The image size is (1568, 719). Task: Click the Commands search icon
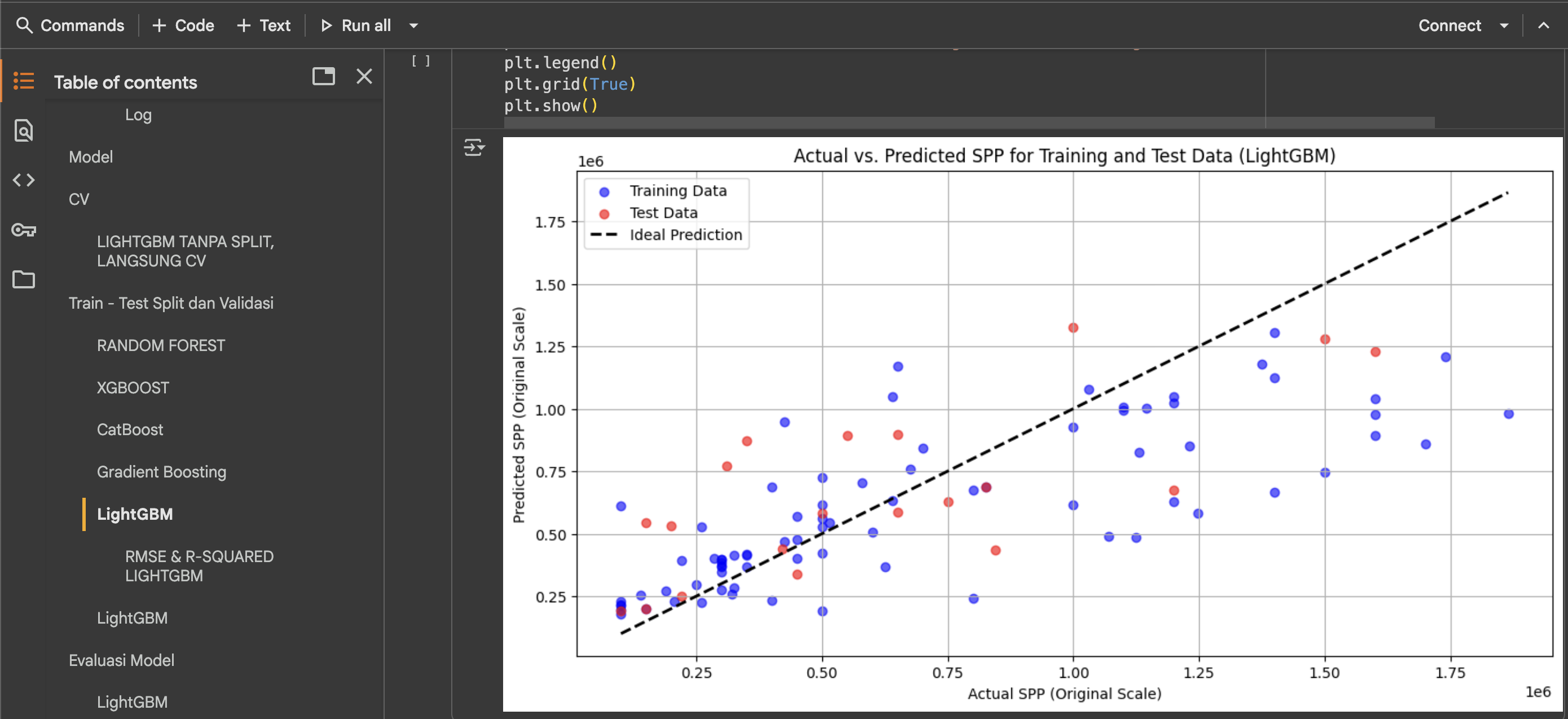(x=24, y=25)
